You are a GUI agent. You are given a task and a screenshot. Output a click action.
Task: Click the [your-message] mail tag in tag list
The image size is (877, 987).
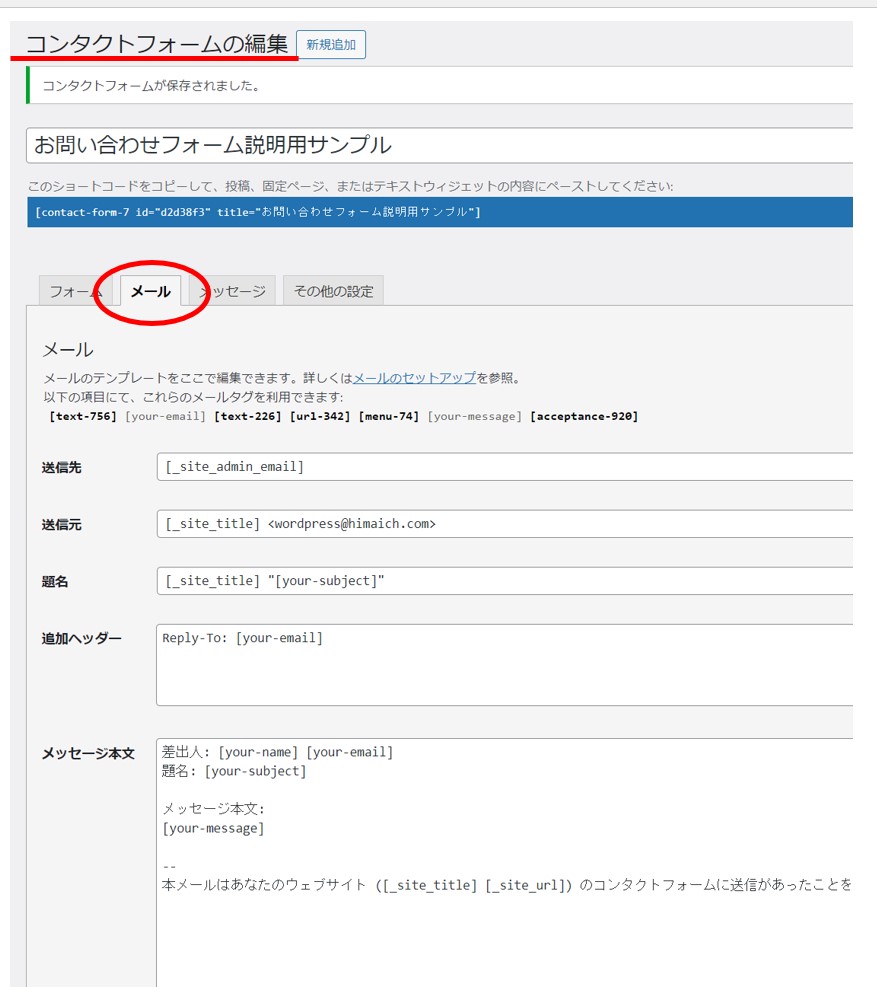click(x=475, y=416)
